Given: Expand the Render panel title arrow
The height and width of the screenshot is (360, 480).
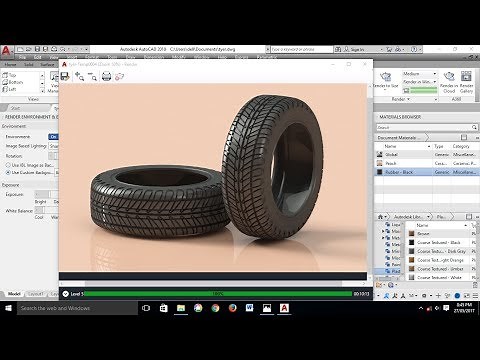Looking at the screenshot, I should point(408,99).
